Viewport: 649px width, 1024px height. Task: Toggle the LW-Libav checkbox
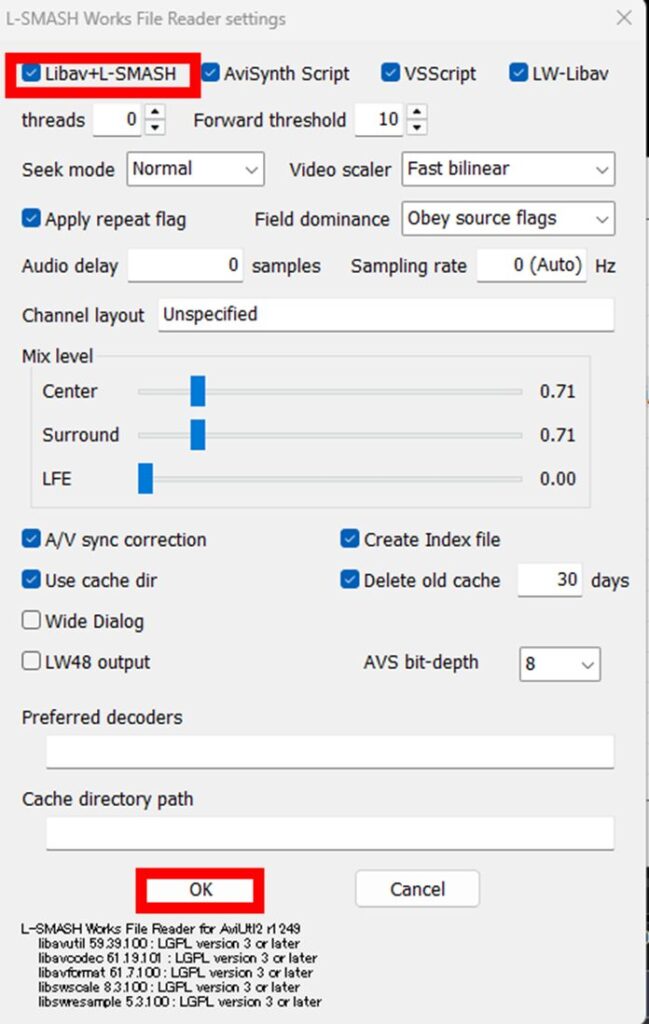(518, 73)
